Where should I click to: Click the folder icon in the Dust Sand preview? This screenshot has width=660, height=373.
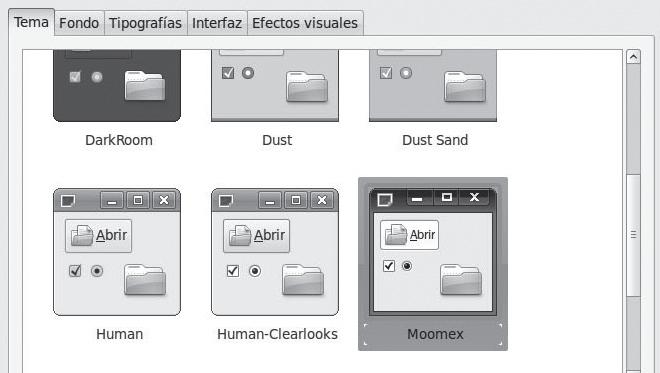tap(465, 87)
